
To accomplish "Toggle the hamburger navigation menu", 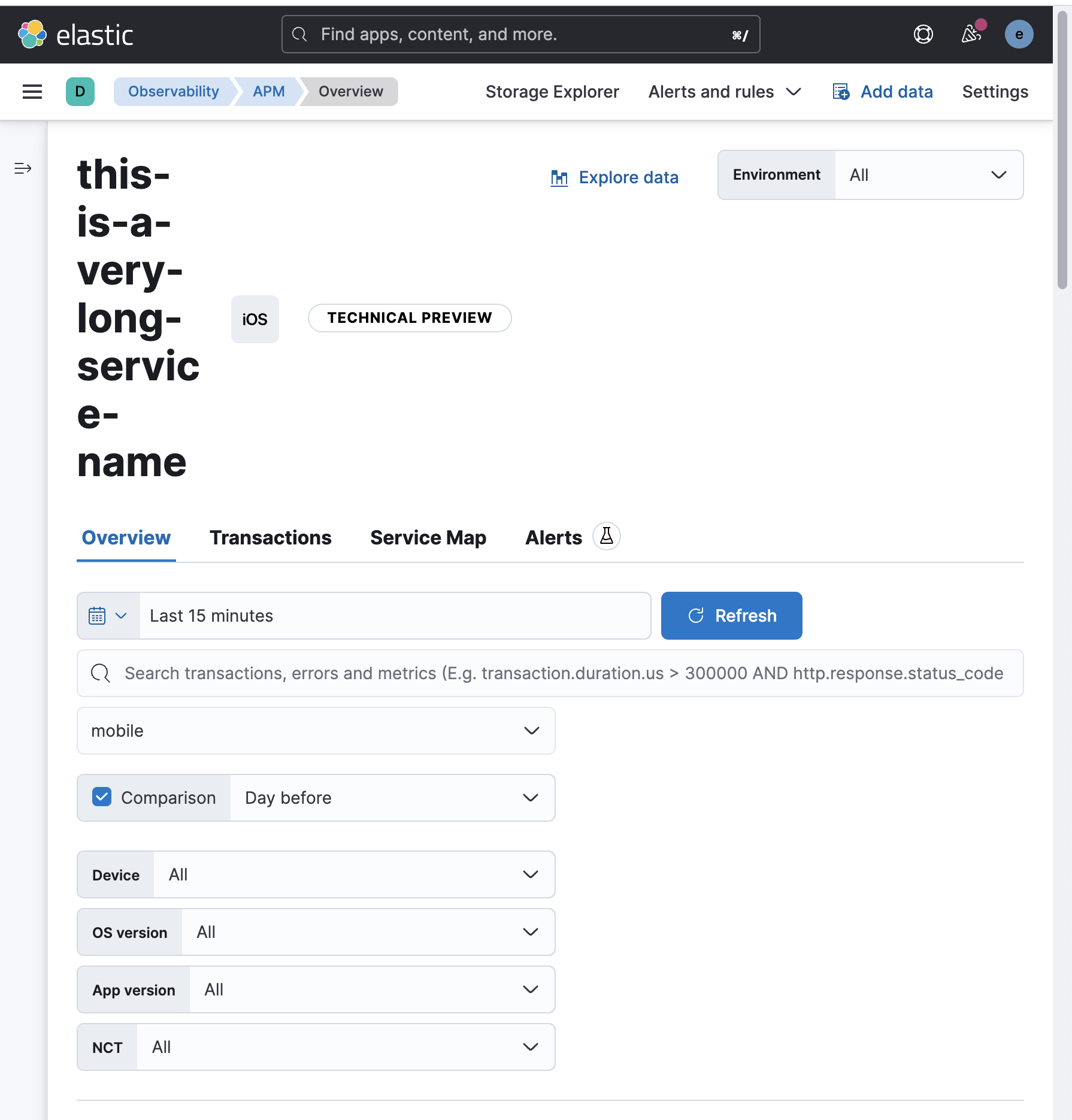I will (x=32, y=92).
